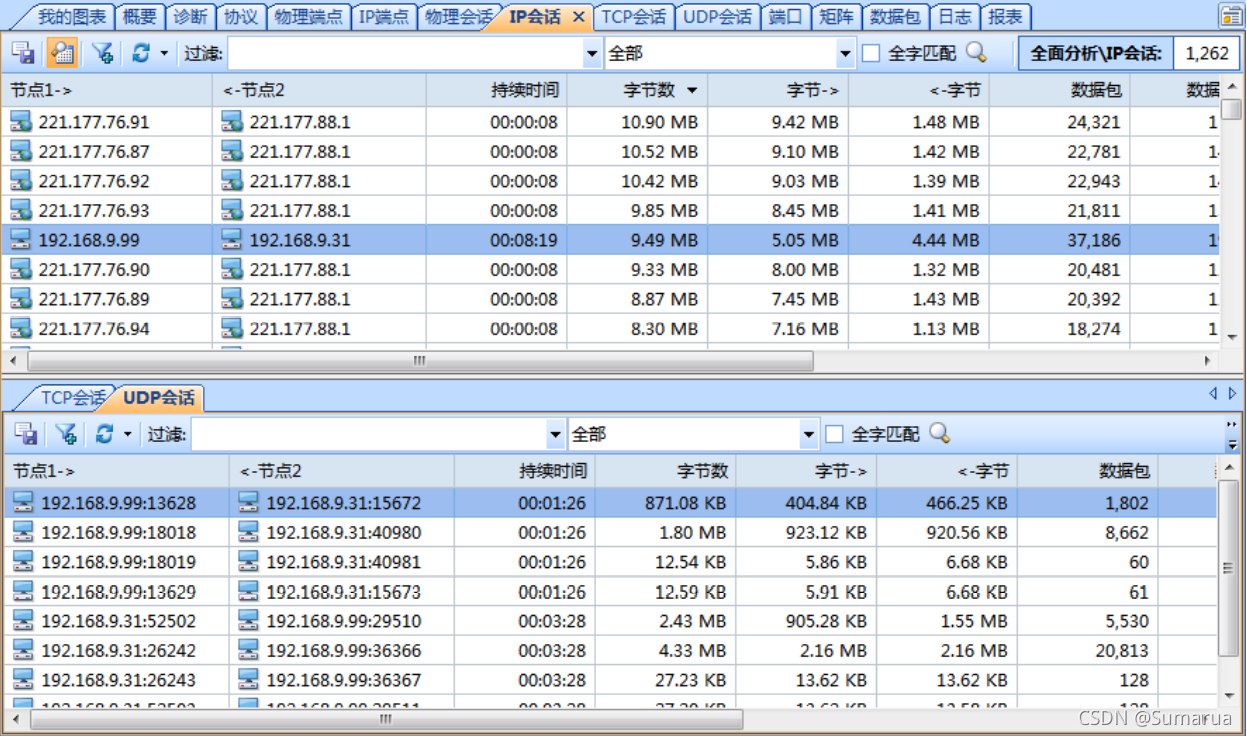
Task: Sort lower table by 字节数 column header
Action: (666, 471)
